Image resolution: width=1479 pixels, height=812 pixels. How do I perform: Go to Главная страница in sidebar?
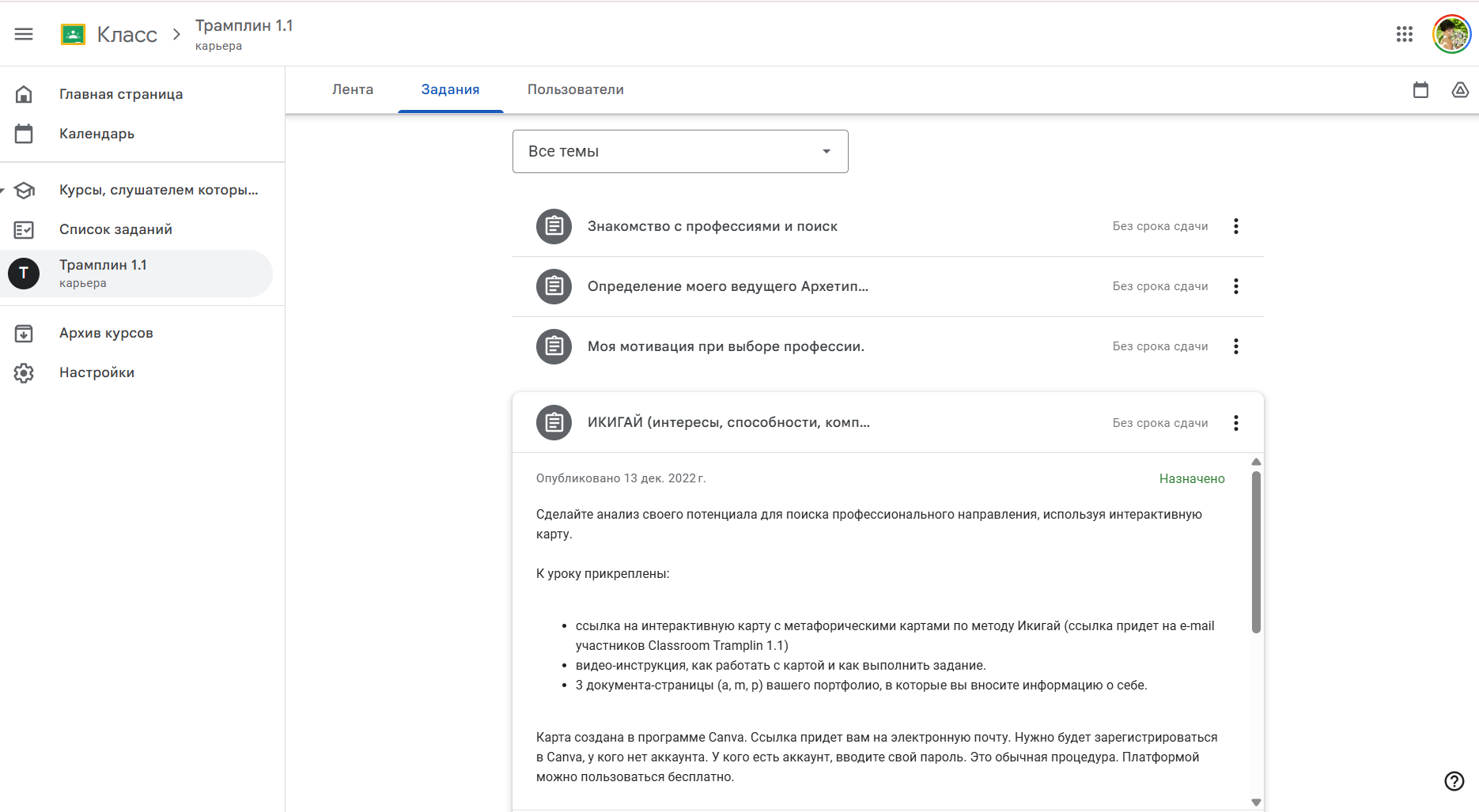(120, 94)
